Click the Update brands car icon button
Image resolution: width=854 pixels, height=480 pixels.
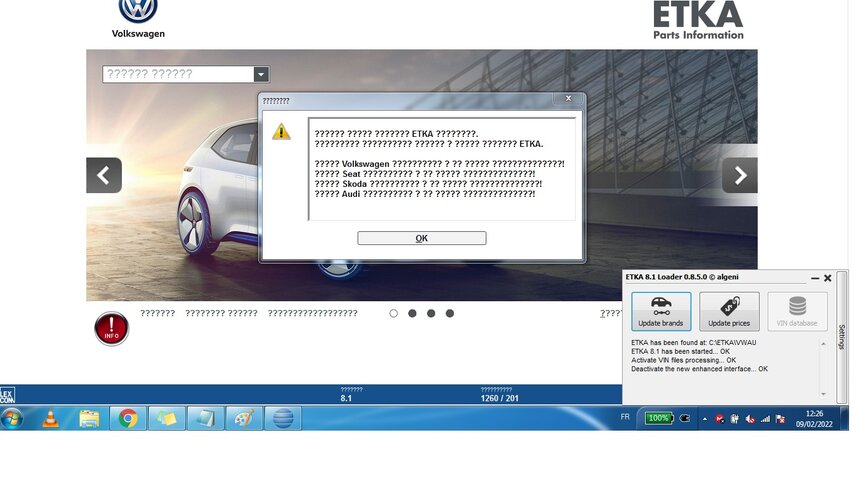(661, 311)
